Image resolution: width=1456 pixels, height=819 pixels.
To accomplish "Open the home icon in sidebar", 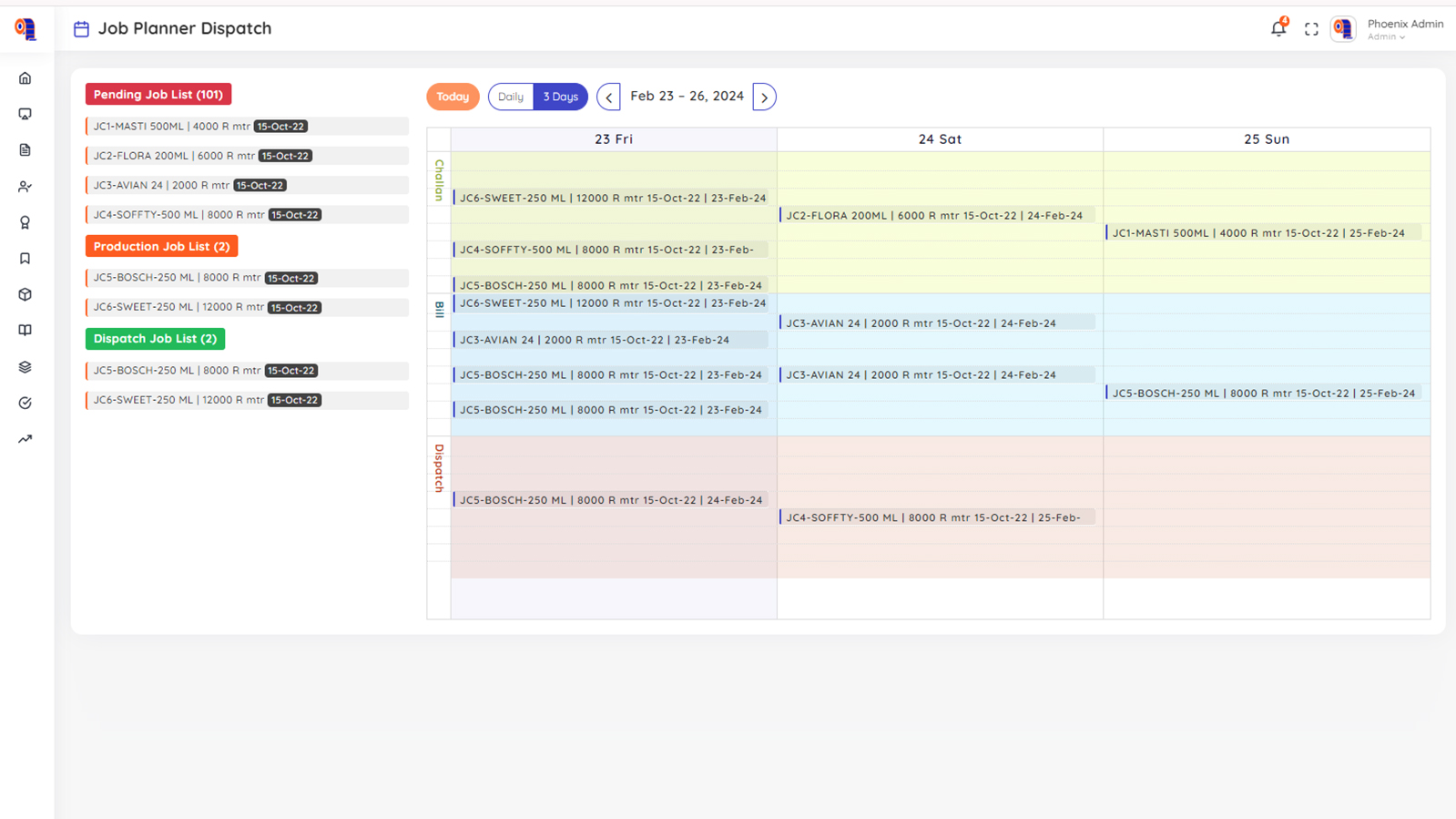I will click(x=25, y=78).
